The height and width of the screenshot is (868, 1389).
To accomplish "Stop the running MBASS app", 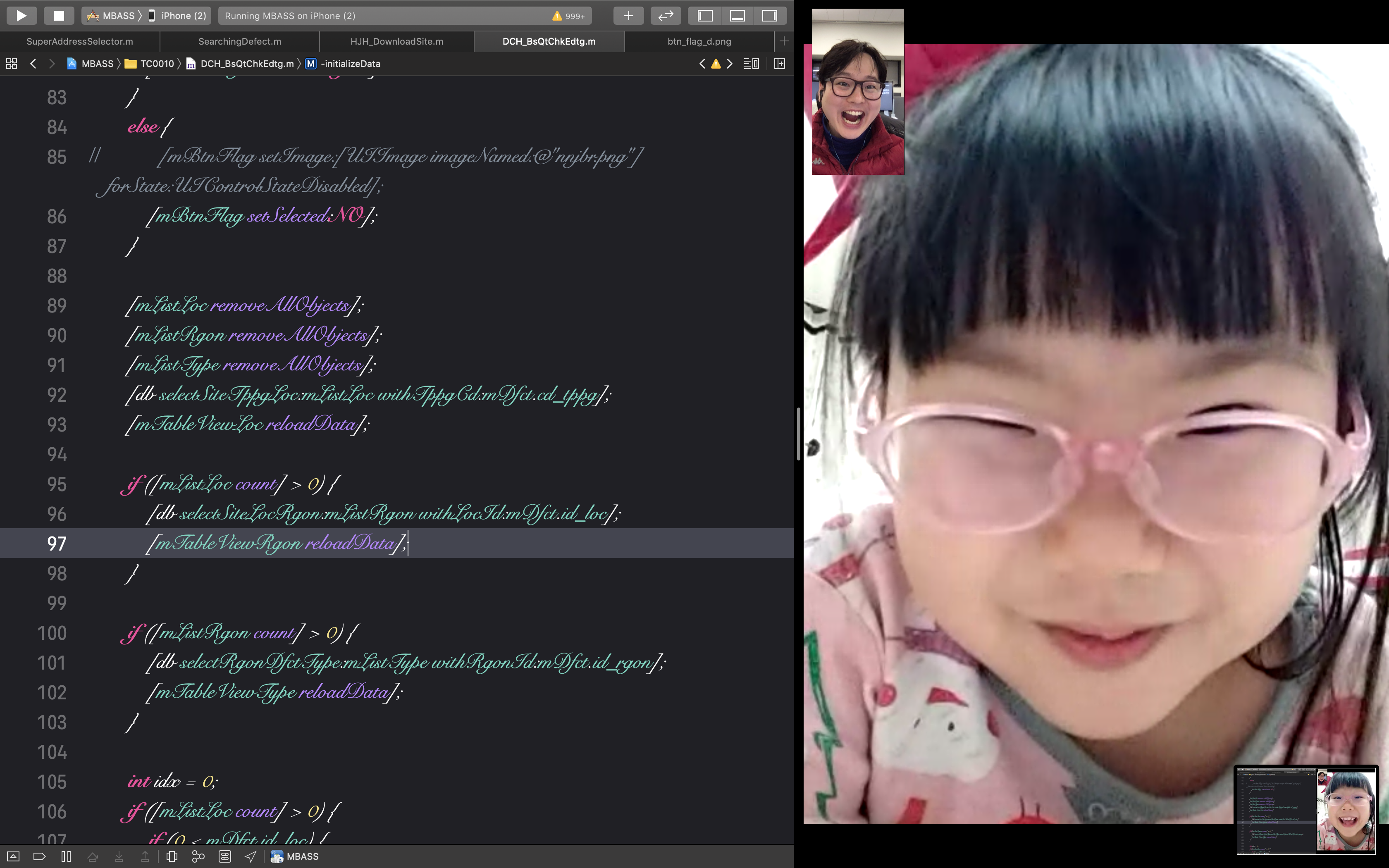I will pyautogui.click(x=59, y=16).
